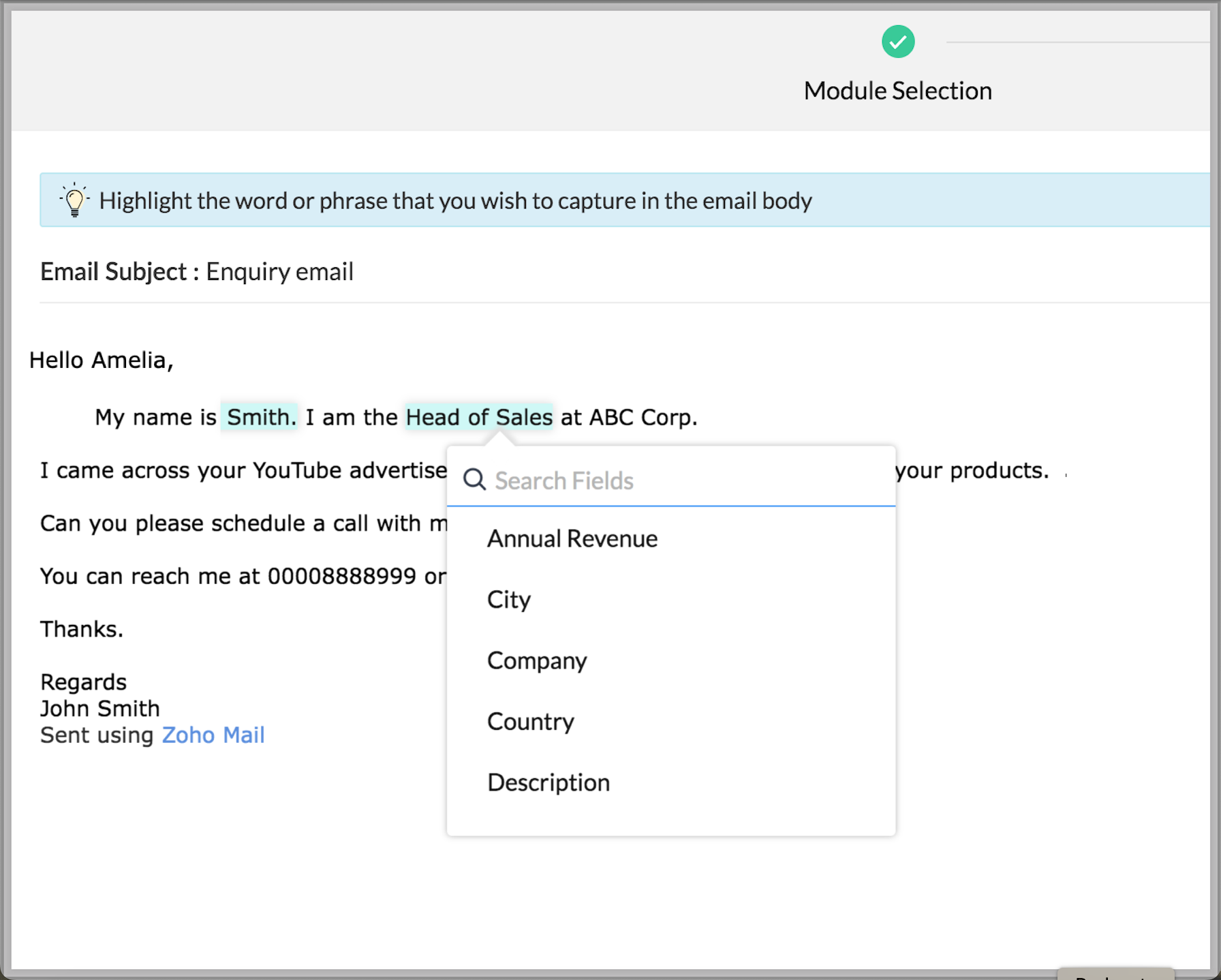Click the word YouTube in the email

296,470
